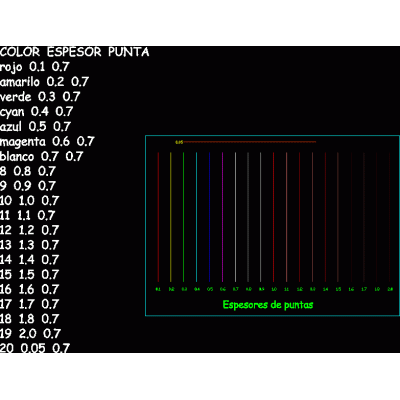Click the 'COLOR ESPESOR PUNTA' header line

point(75,52)
